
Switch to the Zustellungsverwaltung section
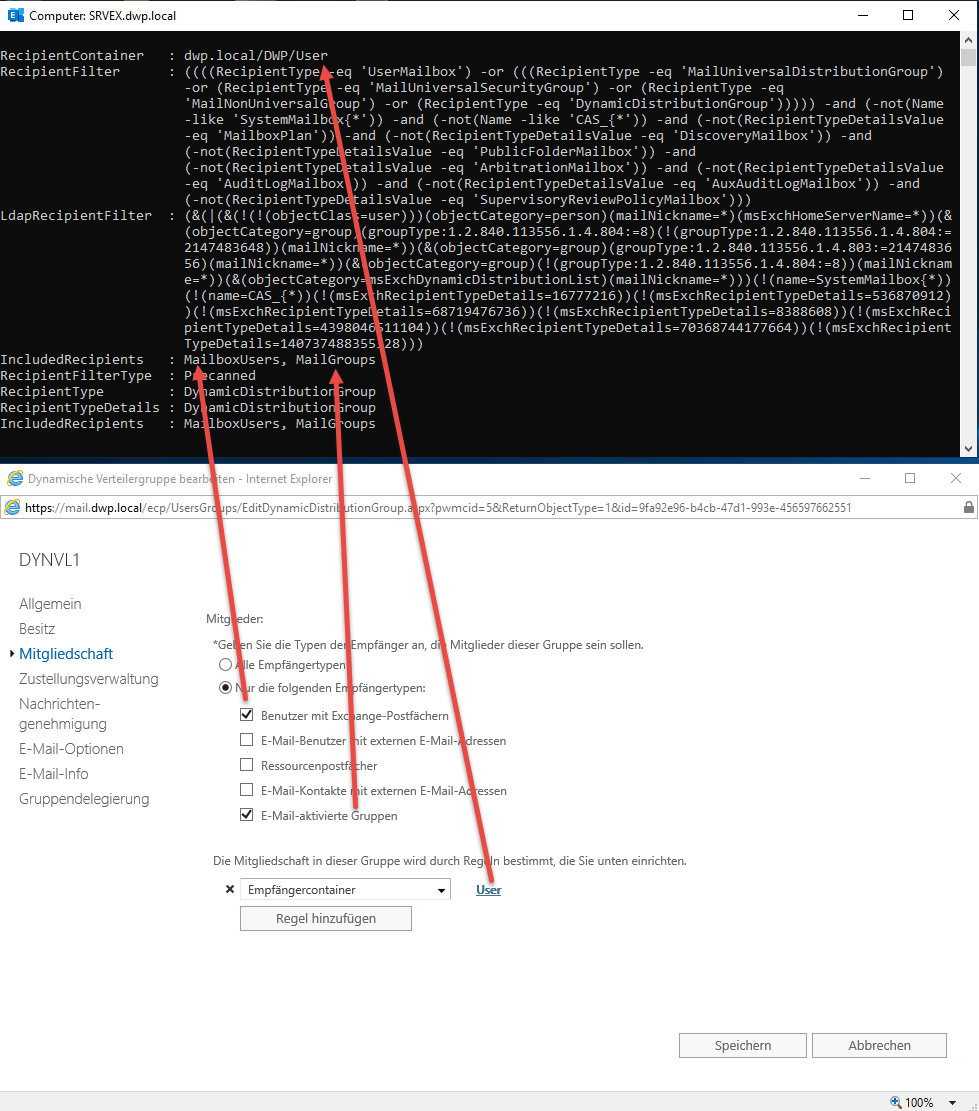89,679
